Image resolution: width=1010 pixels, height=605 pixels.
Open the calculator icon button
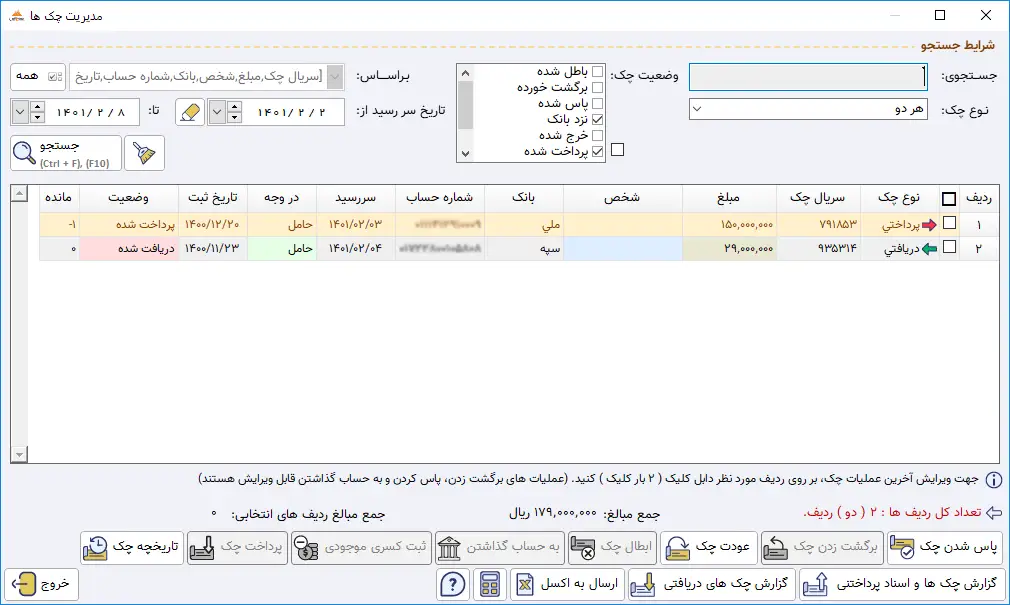click(490, 584)
